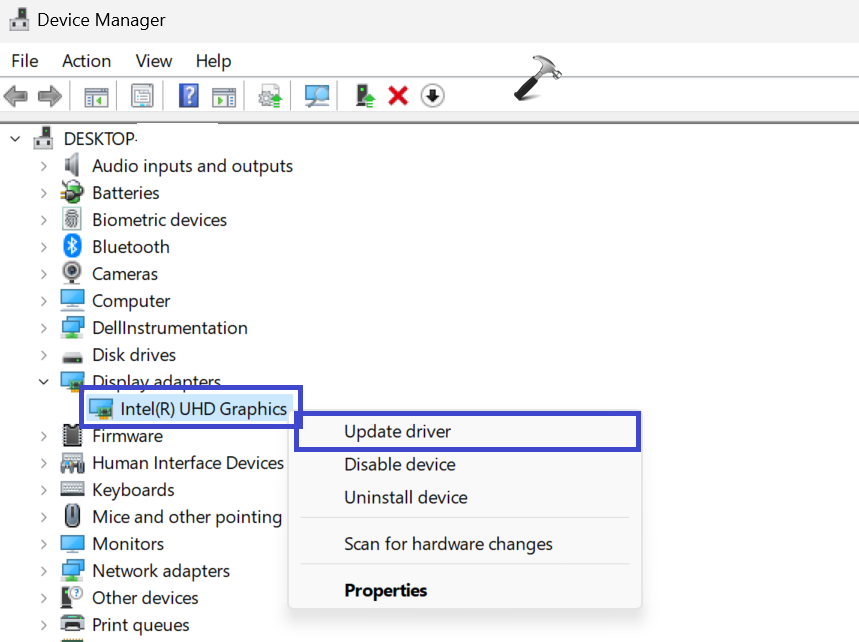
Task: Select the Intel(R) UHD Graphics device
Action: 190,409
